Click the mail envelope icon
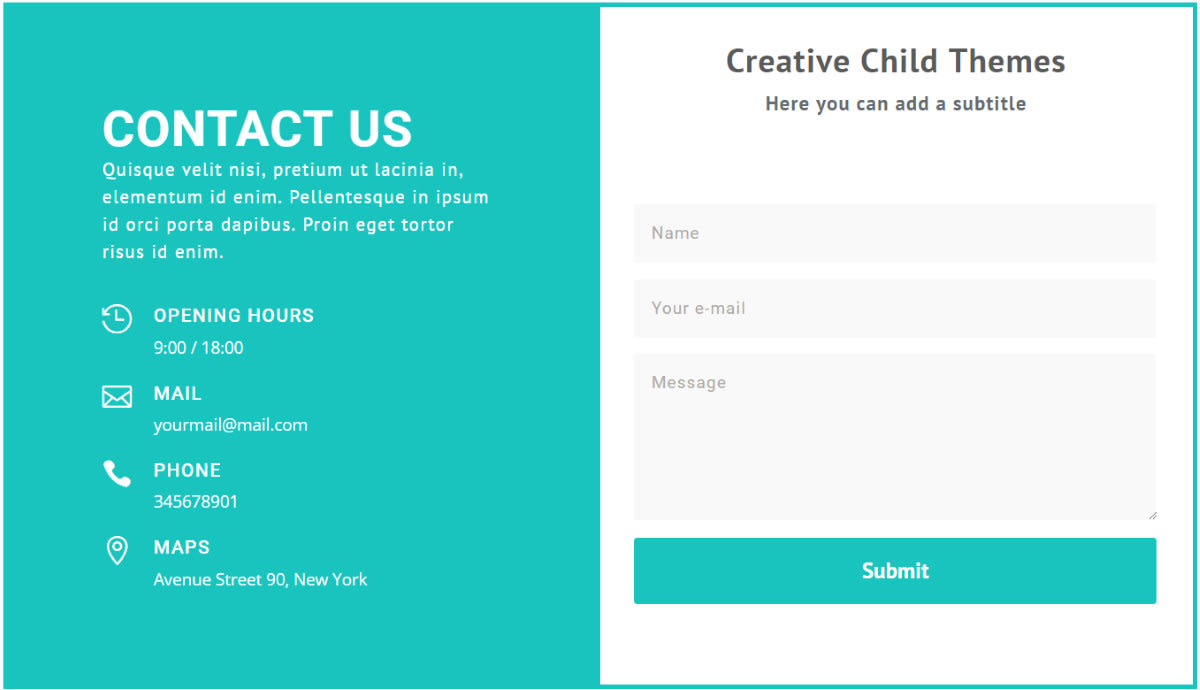This screenshot has height=690, width=1200. coord(117,397)
